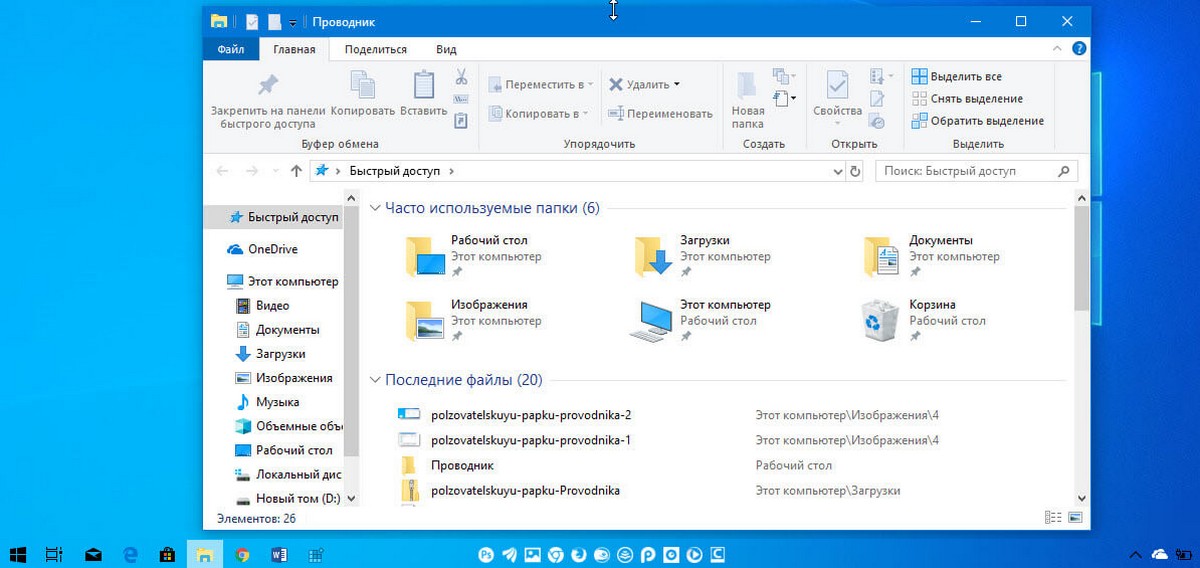Click the search field Поиск: Быстрый доступ
Screen dimensions: 1200x568
[965, 171]
